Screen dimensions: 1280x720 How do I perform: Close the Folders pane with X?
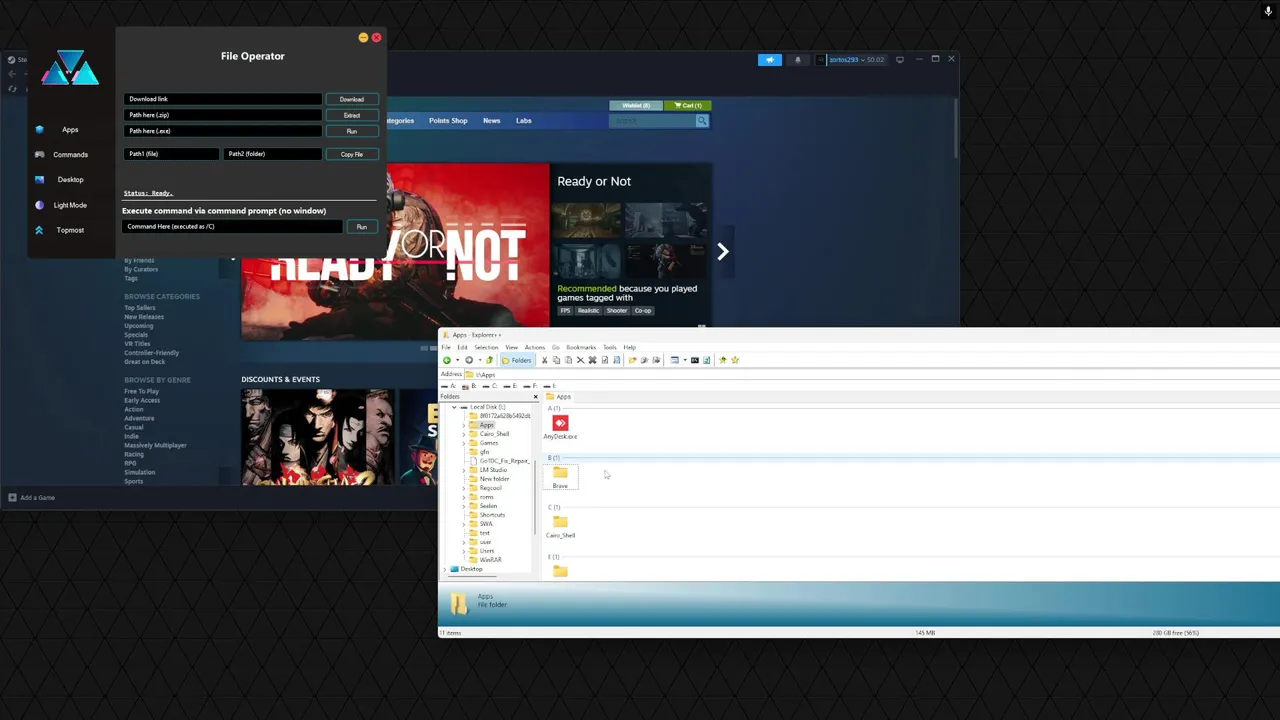click(535, 397)
